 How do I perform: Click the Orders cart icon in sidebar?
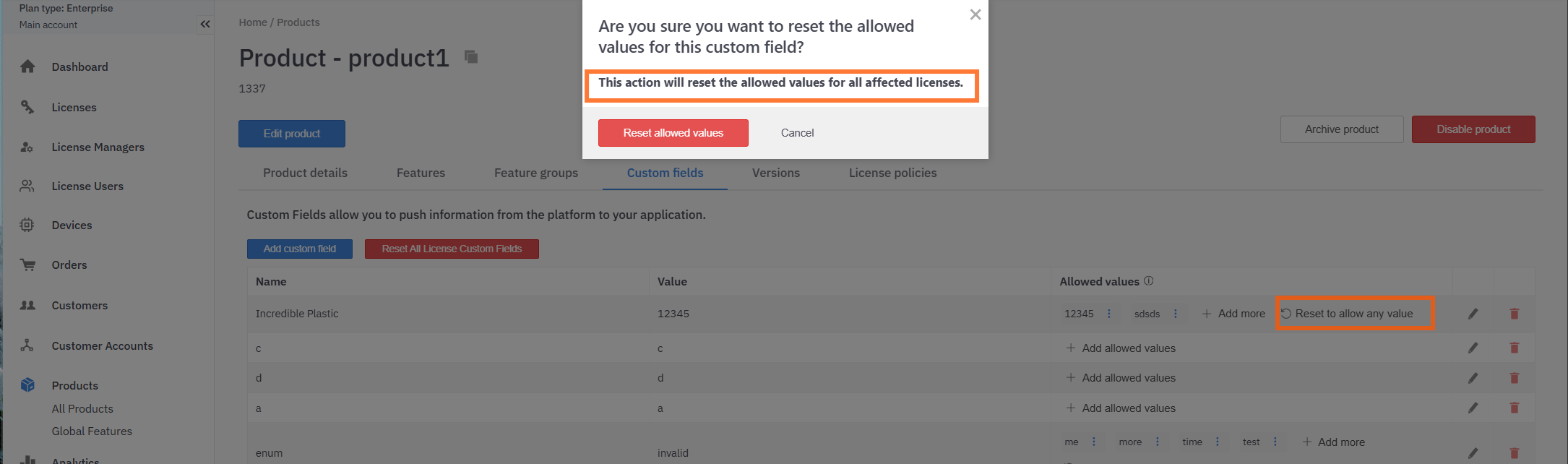[27, 265]
